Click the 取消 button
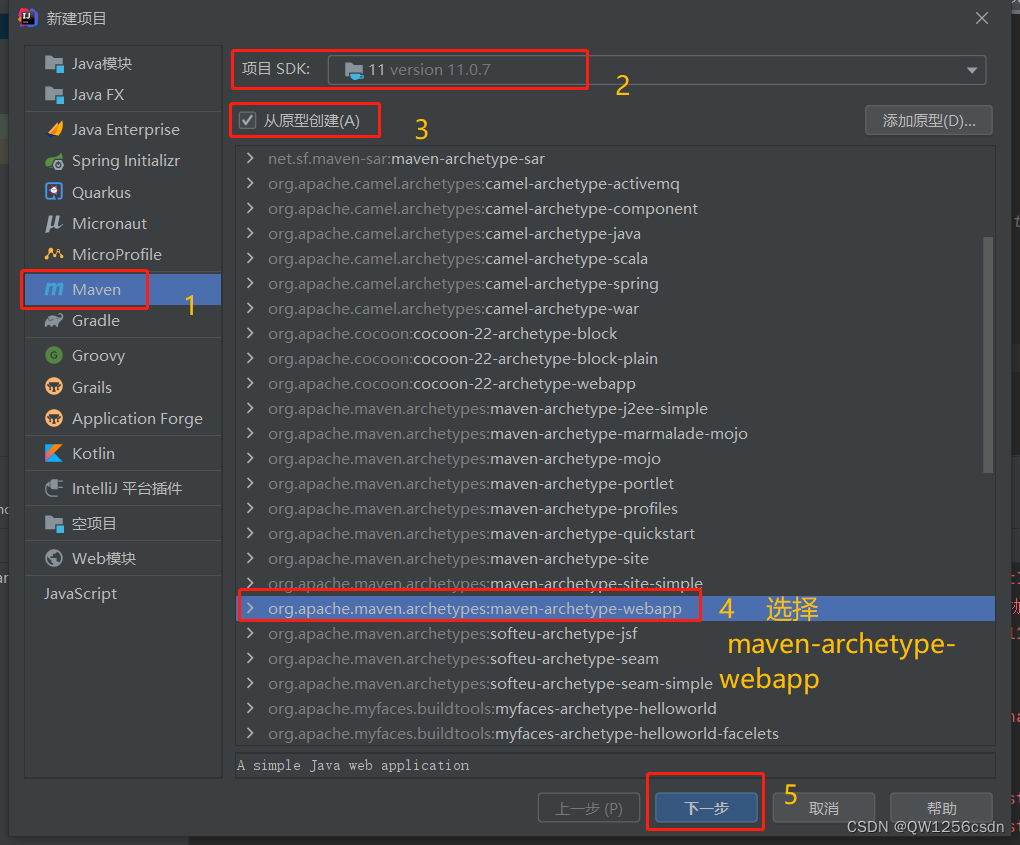This screenshot has width=1020, height=845. coord(824,809)
